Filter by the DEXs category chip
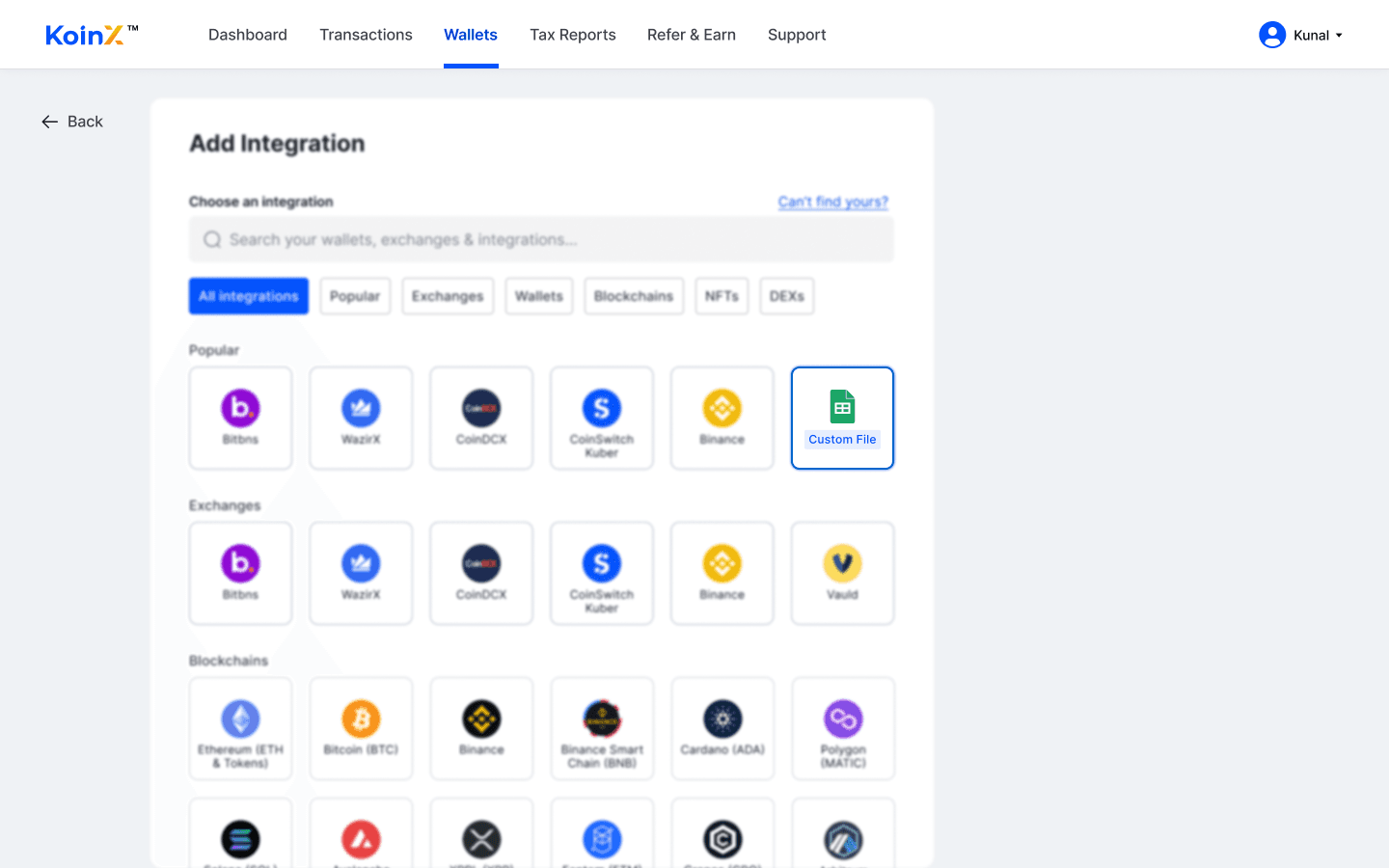 (787, 296)
